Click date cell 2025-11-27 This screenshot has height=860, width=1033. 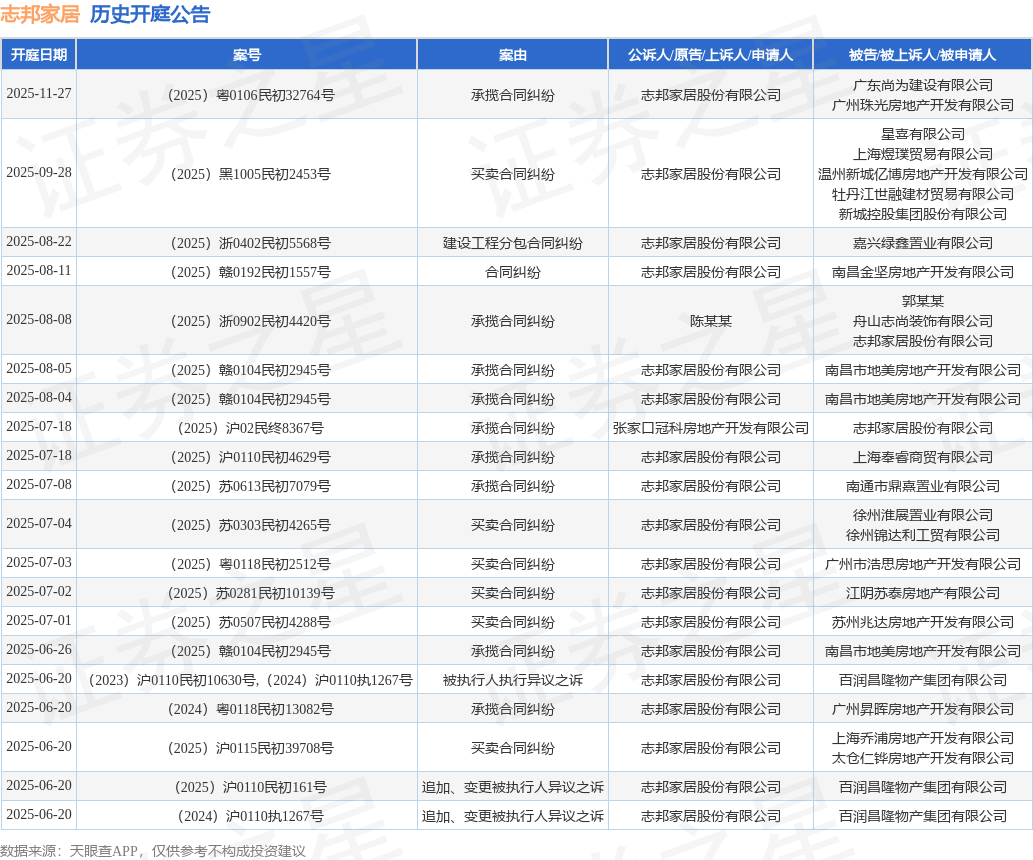tap(39, 94)
